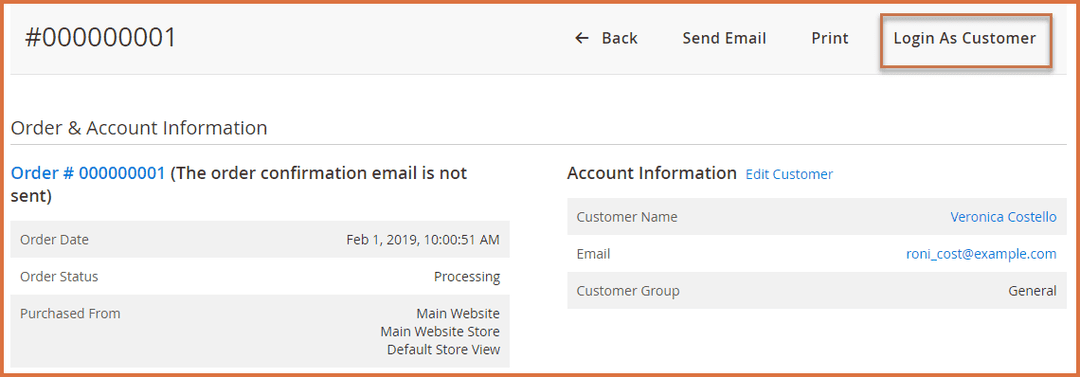Click the Order & Account Information heading

click(139, 128)
